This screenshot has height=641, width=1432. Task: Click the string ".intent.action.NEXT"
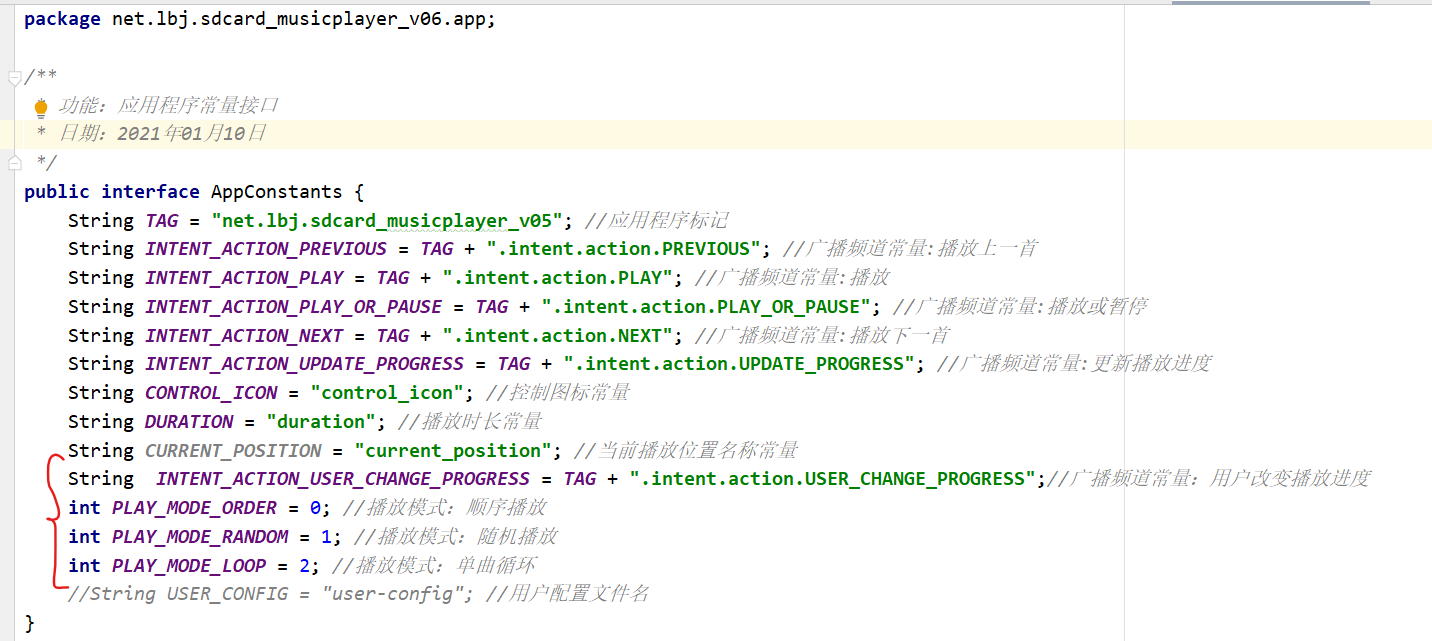click(559, 335)
